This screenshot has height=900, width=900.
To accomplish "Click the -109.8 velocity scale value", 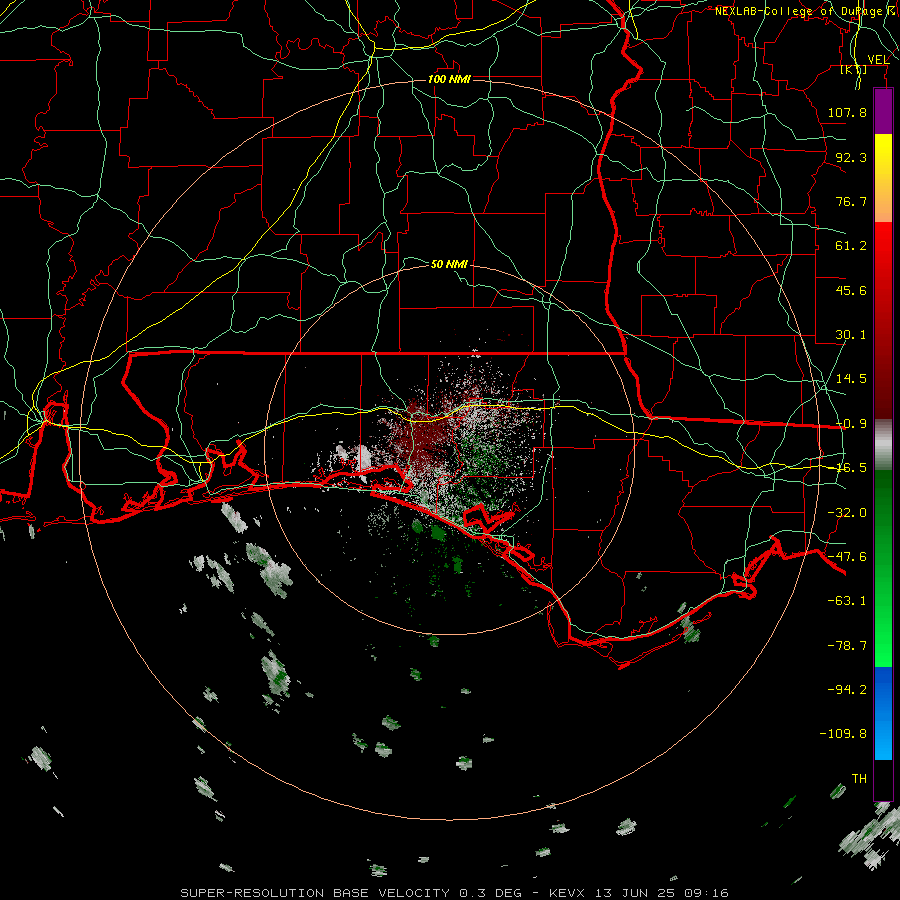I will [x=843, y=734].
